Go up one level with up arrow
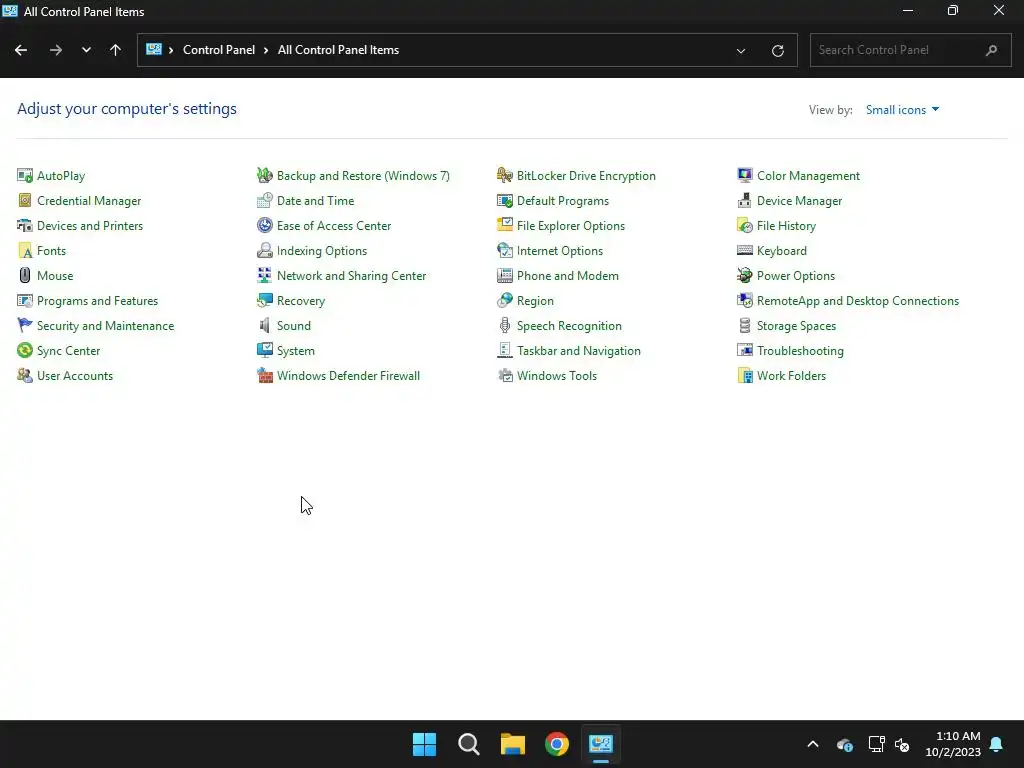Screen dimensions: 1024x768 click(x=116, y=50)
